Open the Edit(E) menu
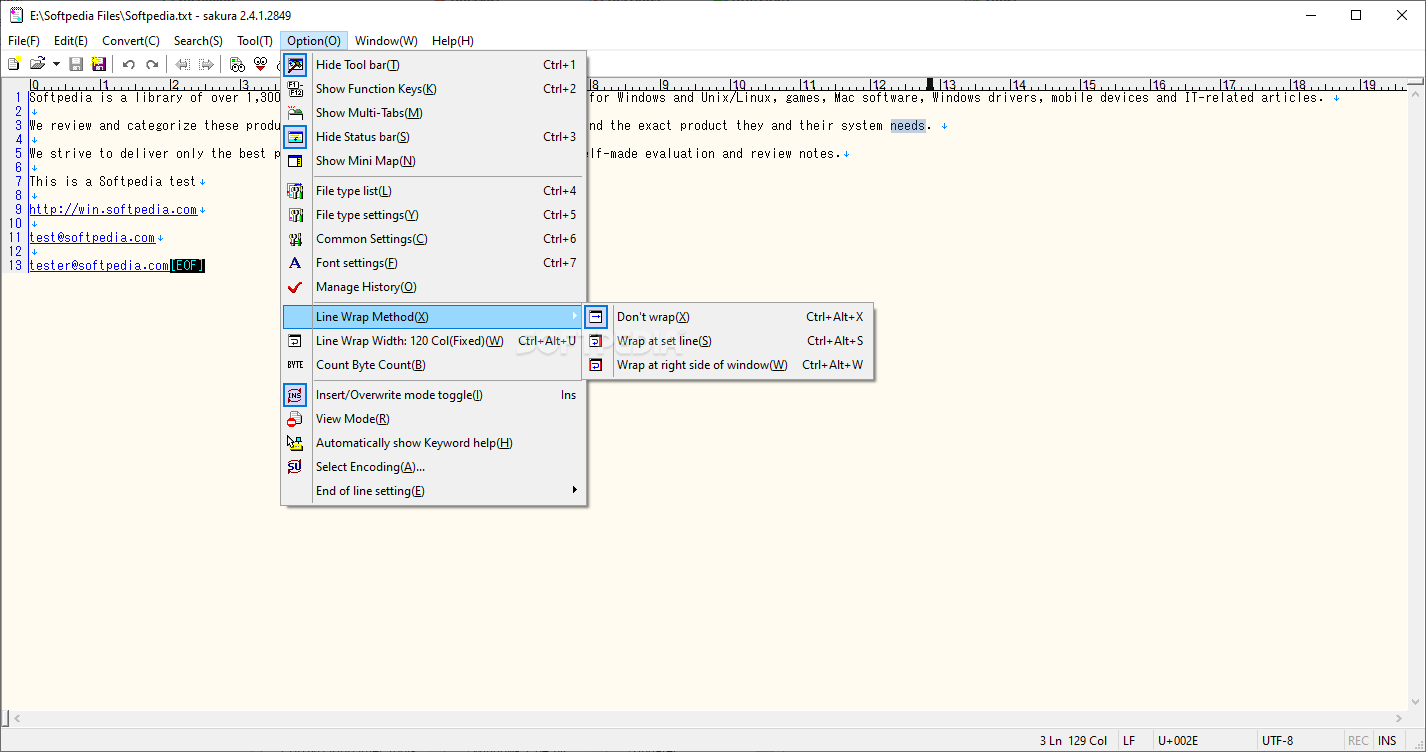1426x752 pixels. 71,41
